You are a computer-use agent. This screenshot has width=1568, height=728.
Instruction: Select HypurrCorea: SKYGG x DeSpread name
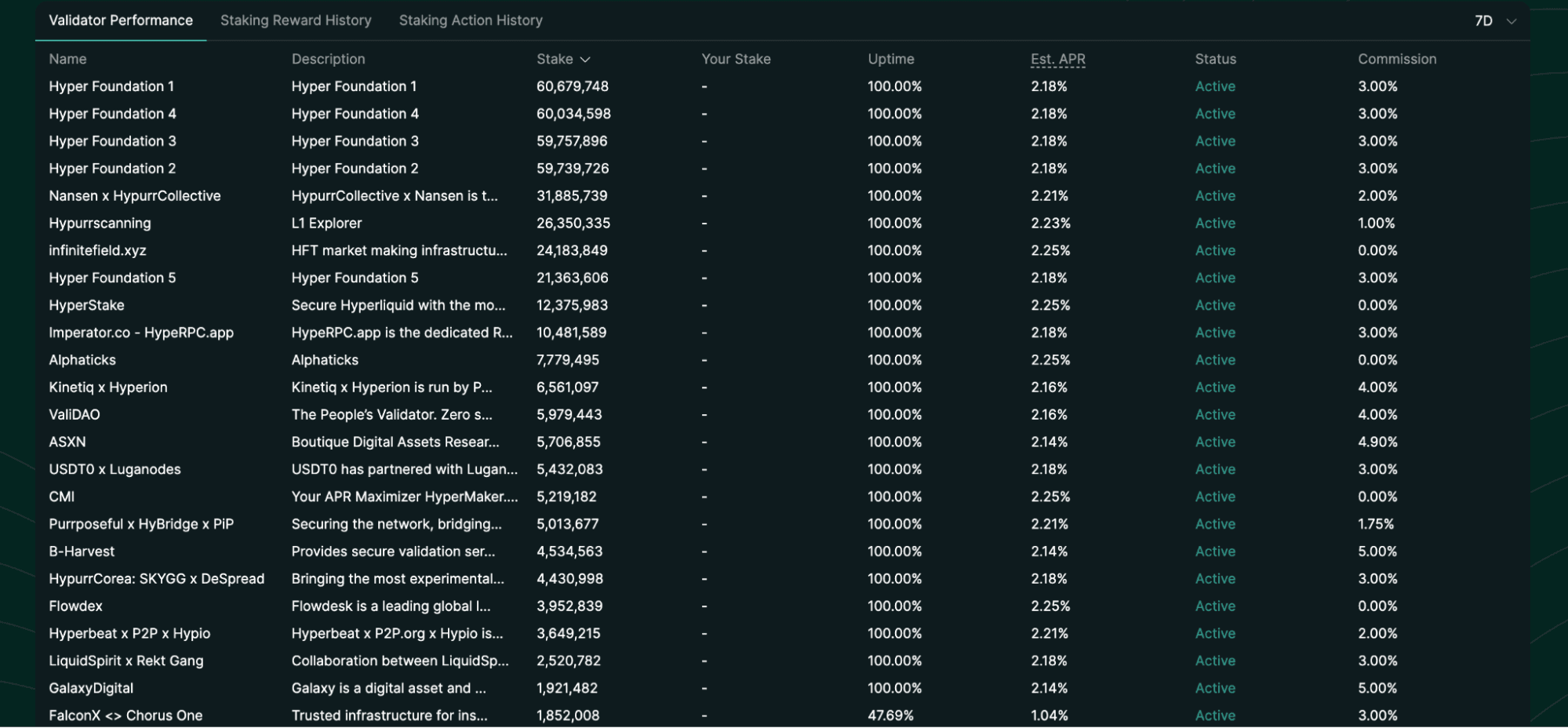point(157,579)
